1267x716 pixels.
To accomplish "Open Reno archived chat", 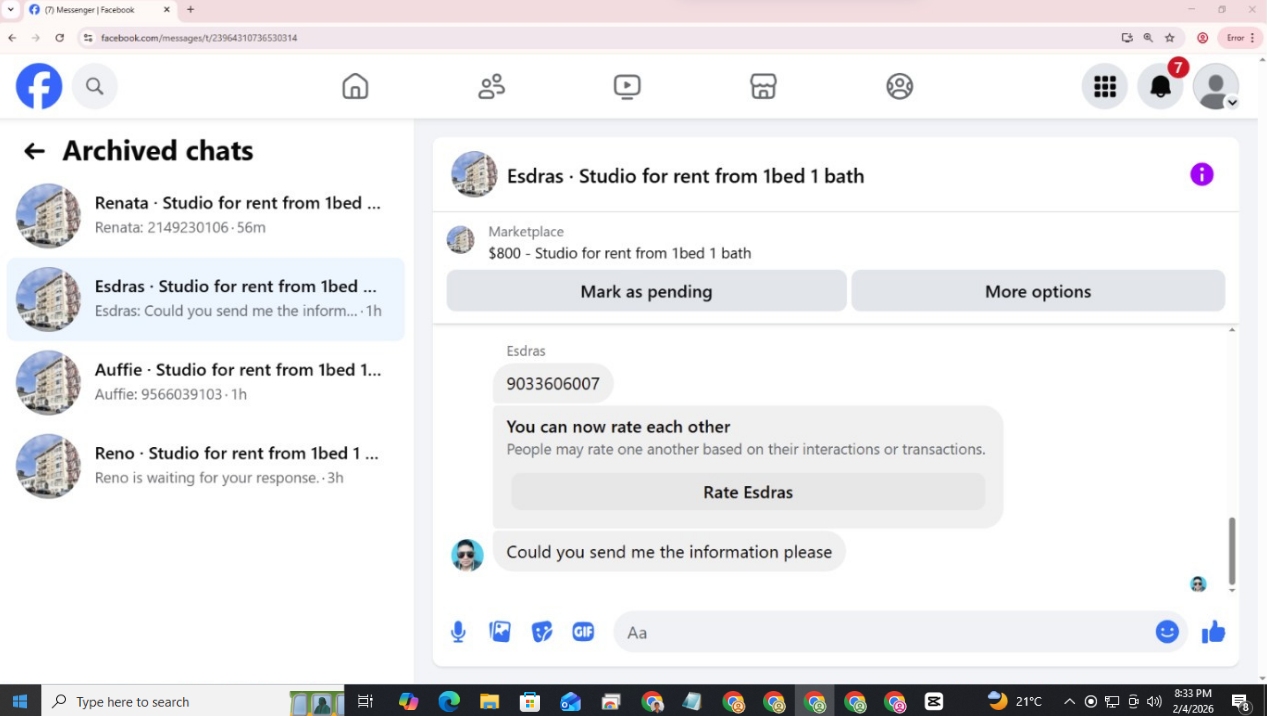I will 206,466.
